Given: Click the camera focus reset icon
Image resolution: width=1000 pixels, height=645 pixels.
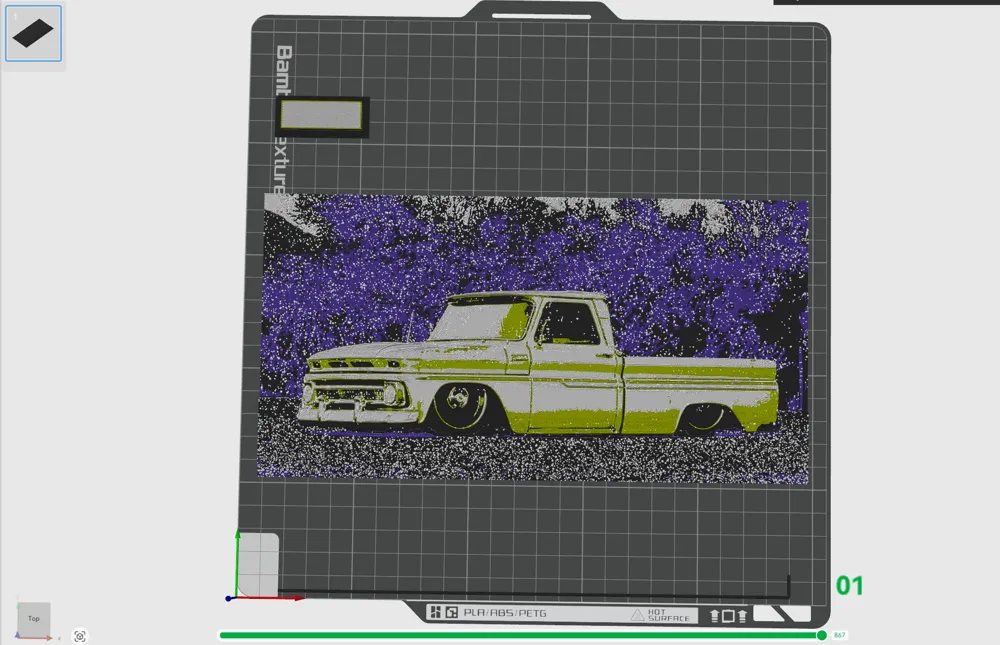Looking at the screenshot, I should [x=80, y=636].
